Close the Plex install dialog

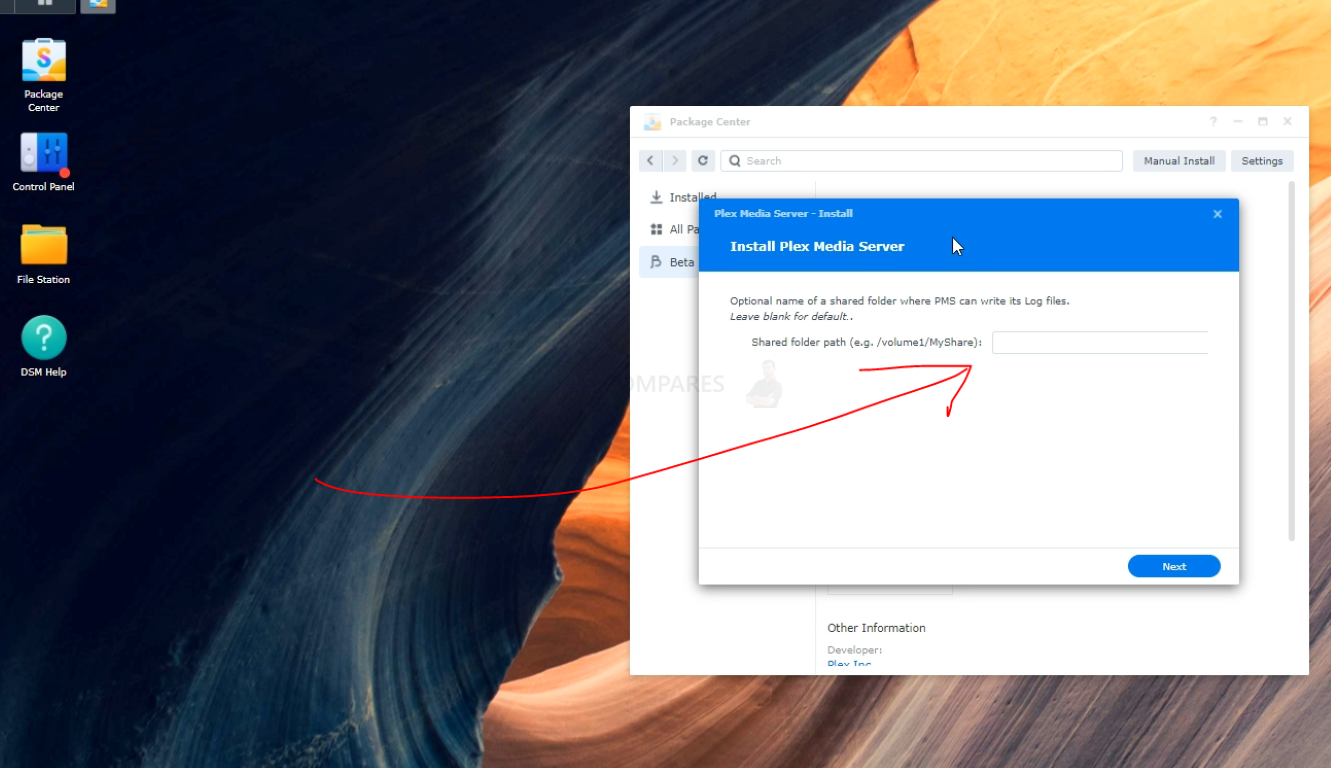[x=1217, y=214]
